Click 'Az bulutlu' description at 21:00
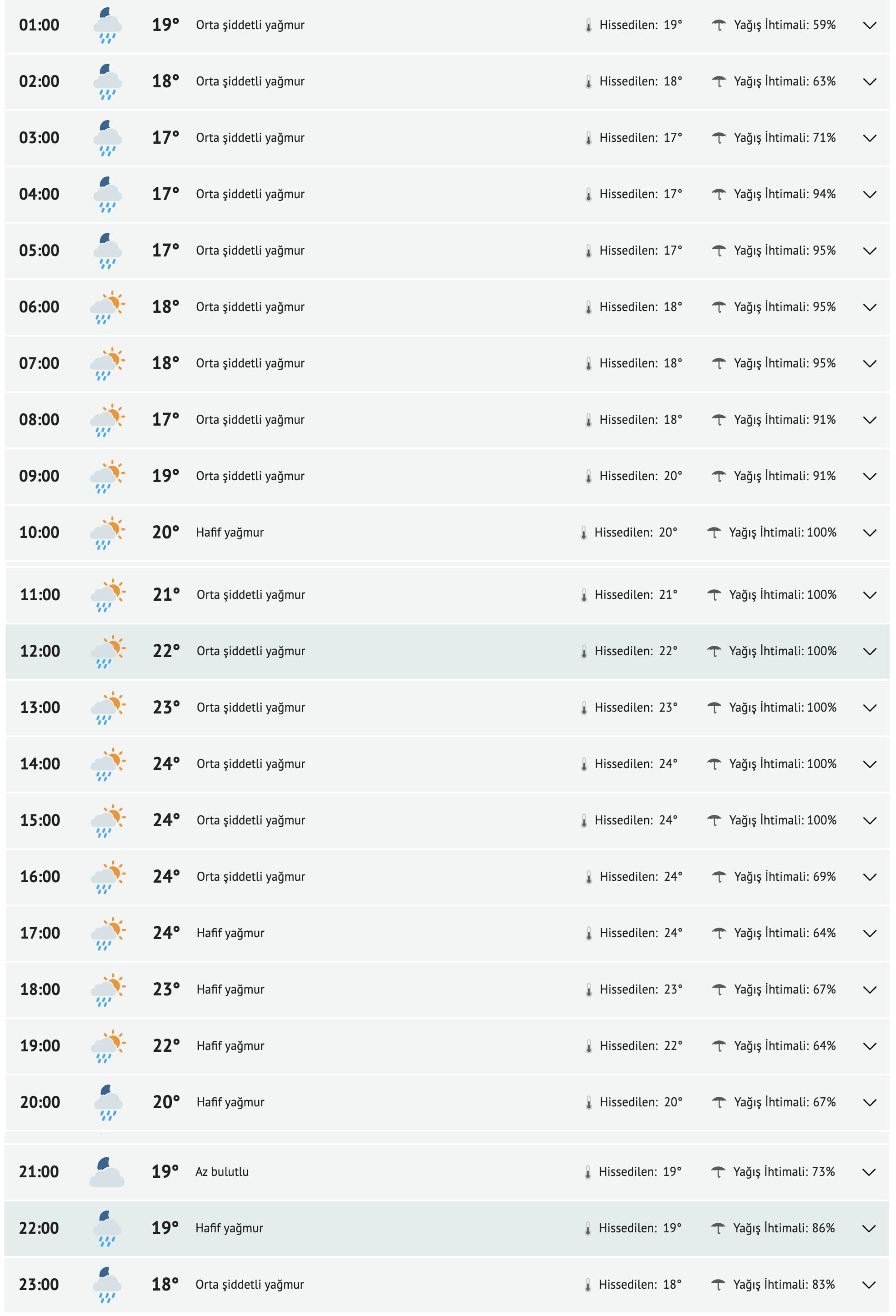 coord(222,1172)
